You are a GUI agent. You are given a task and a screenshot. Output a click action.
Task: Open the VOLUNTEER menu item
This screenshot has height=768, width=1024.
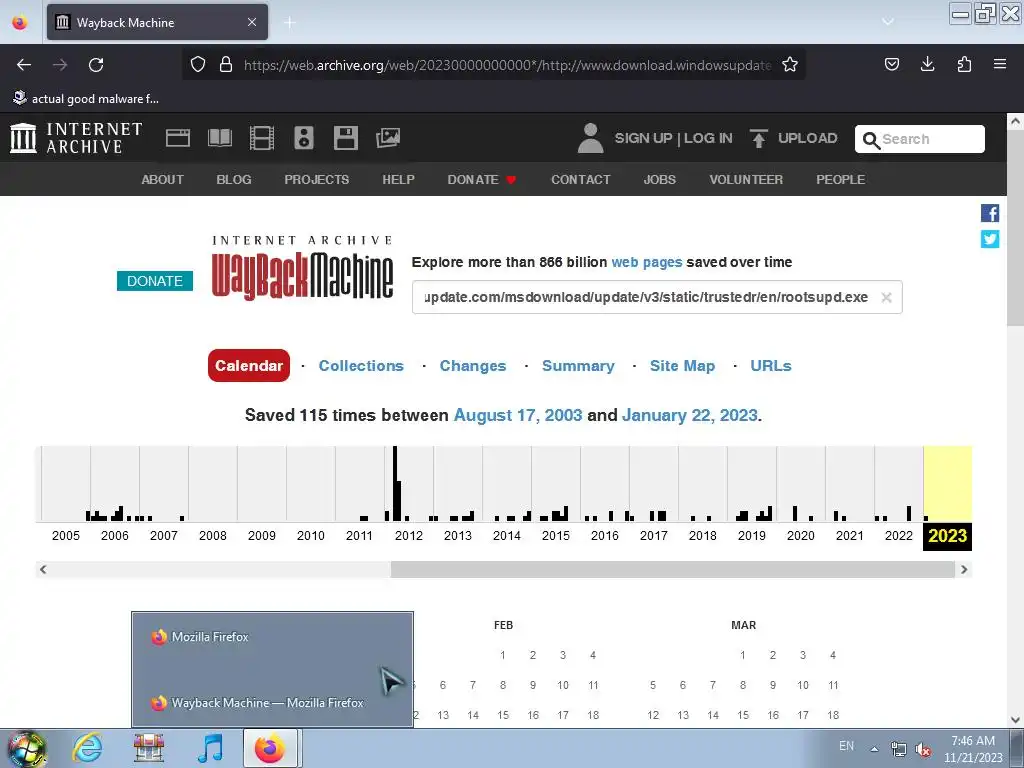746,180
